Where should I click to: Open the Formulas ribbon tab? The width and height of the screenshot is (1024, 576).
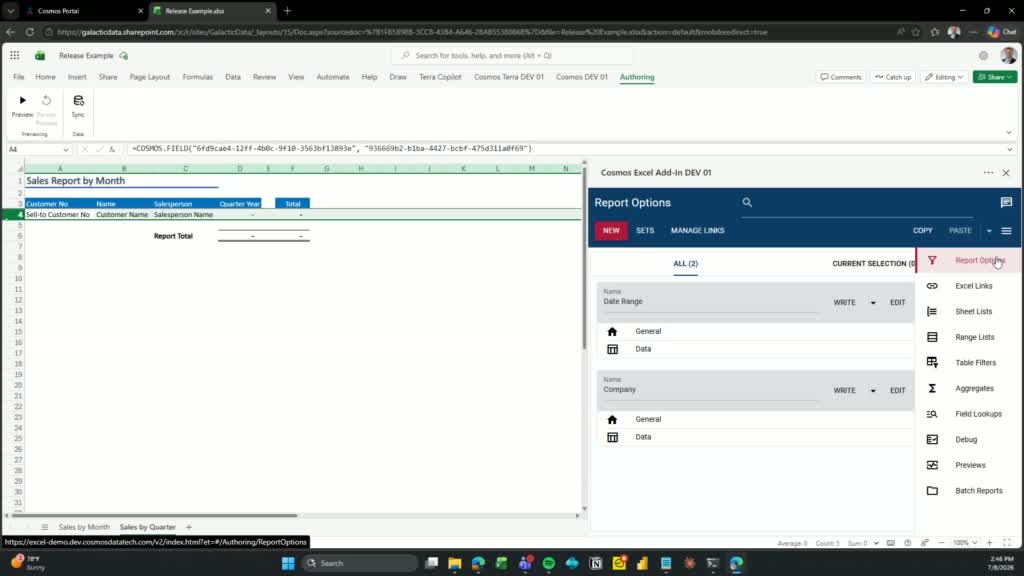[x=198, y=77]
